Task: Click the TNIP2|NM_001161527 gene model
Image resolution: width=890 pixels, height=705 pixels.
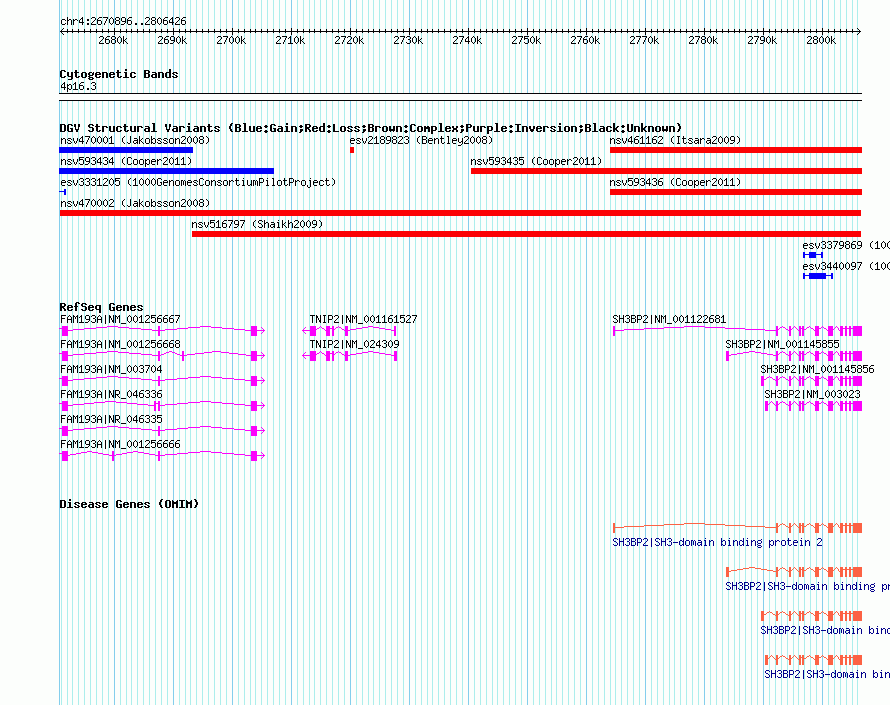Action: [x=349, y=330]
